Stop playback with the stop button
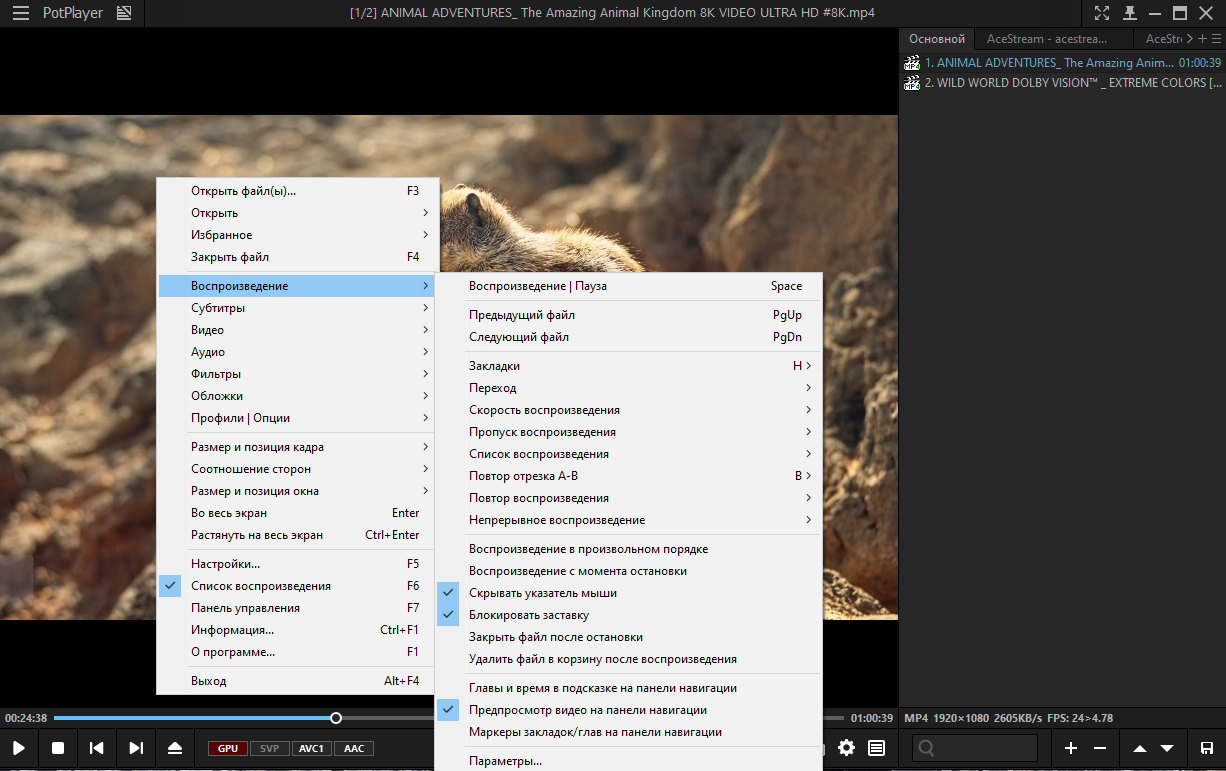The image size is (1226, 771). [58, 748]
